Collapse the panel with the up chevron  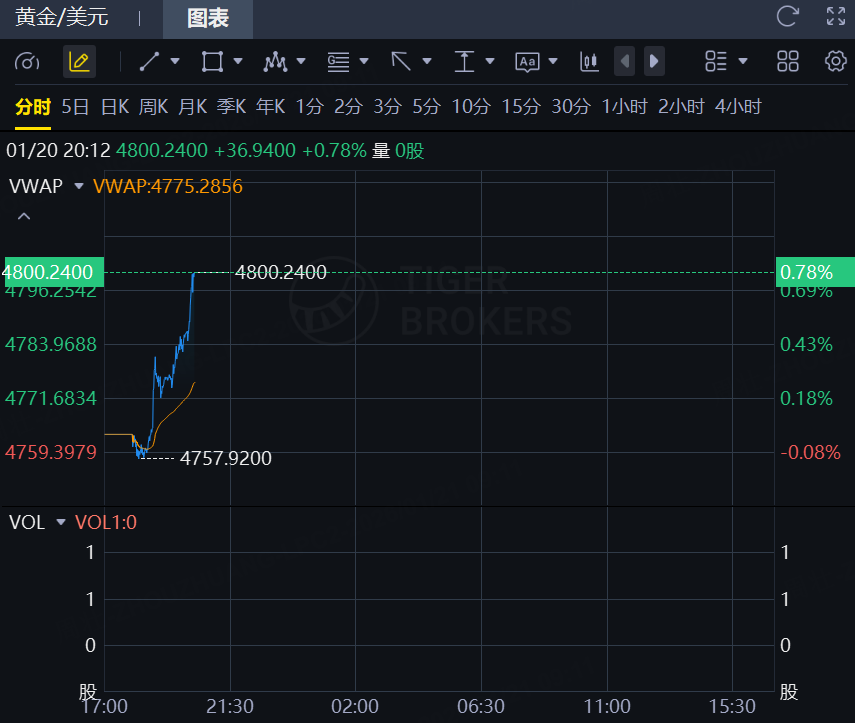[x=24, y=216]
